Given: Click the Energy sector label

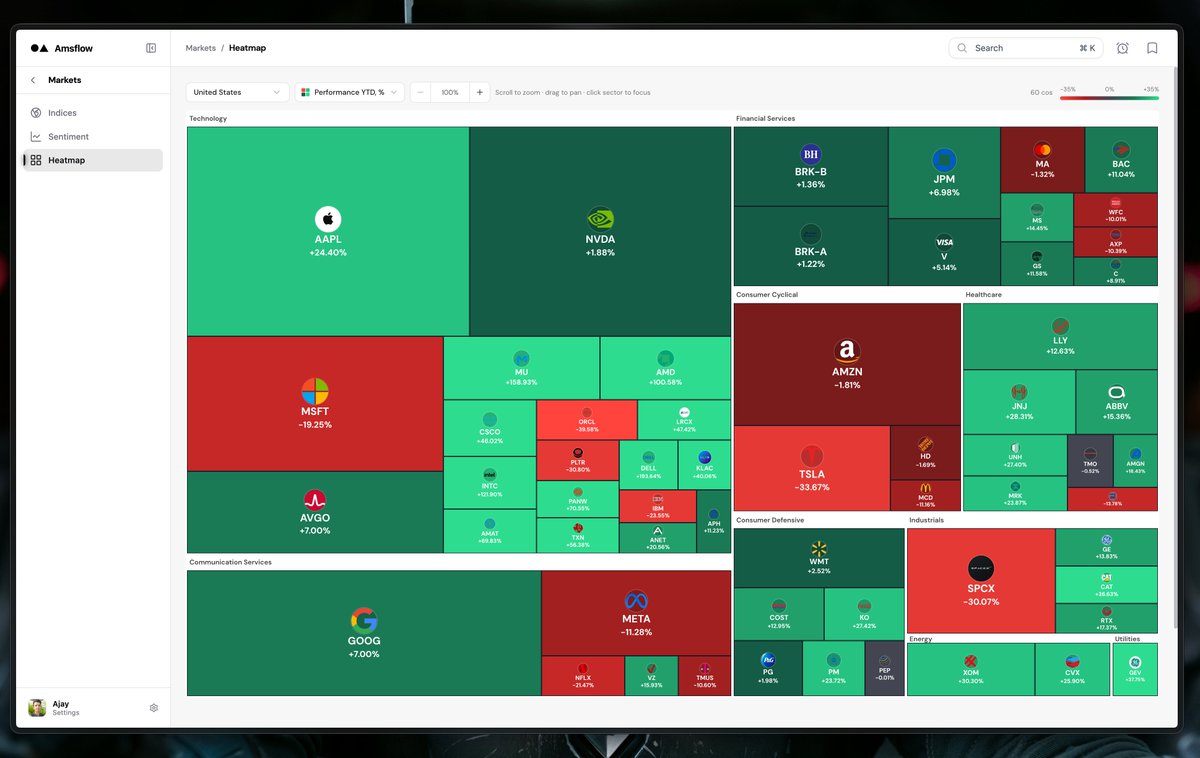Looking at the screenshot, I should pos(920,638).
